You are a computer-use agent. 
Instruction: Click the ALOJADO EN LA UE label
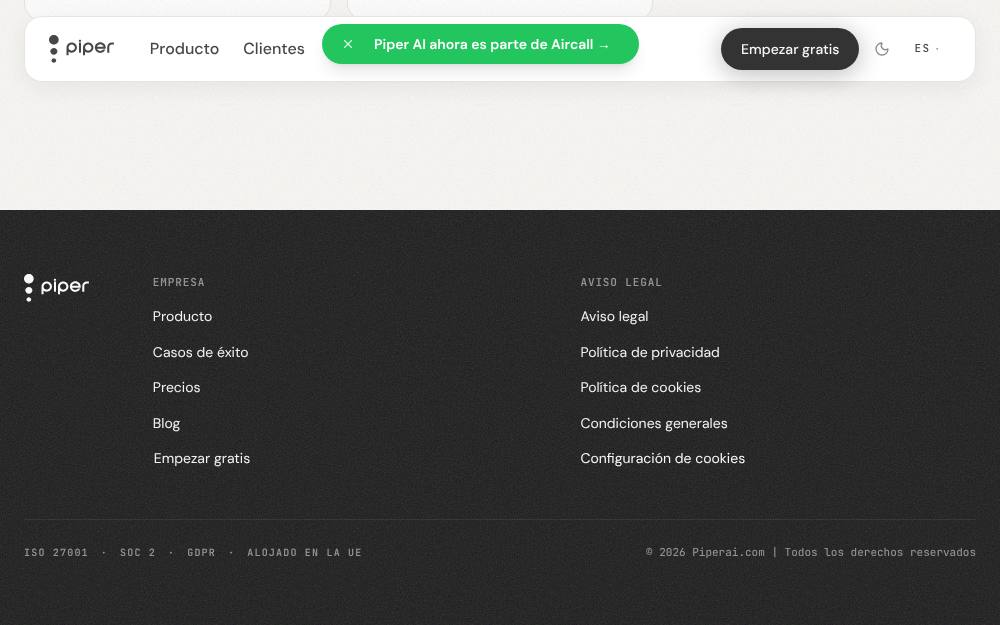[x=304, y=552]
